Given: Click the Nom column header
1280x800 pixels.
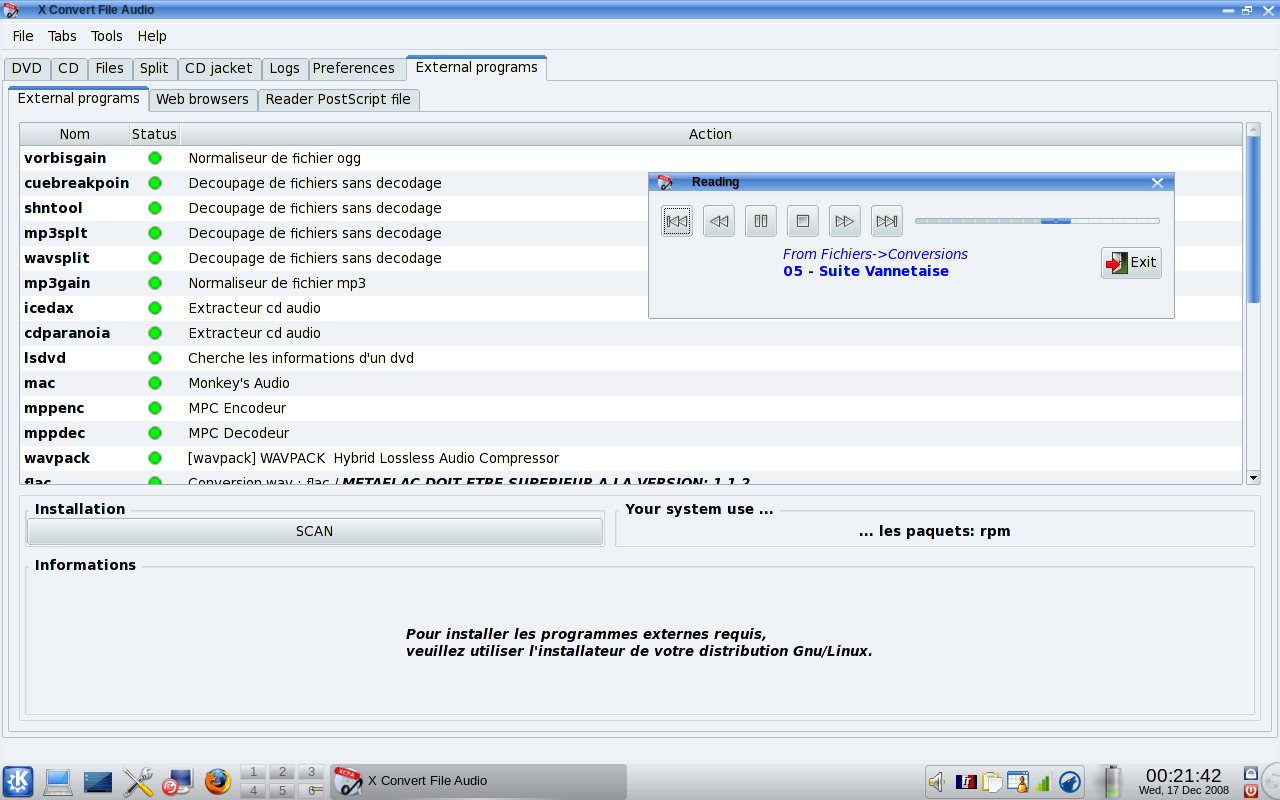Looking at the screenshot, I should click(x=75, y=134).
